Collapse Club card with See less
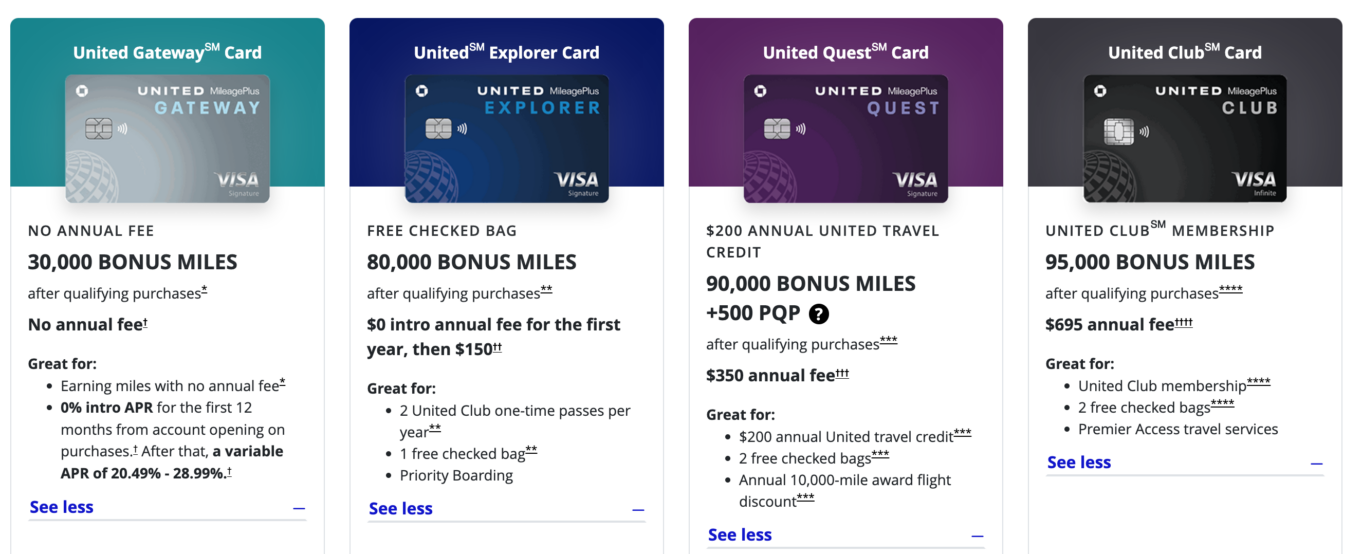This screenshot has height=554, width=1362. point(1078,462)
